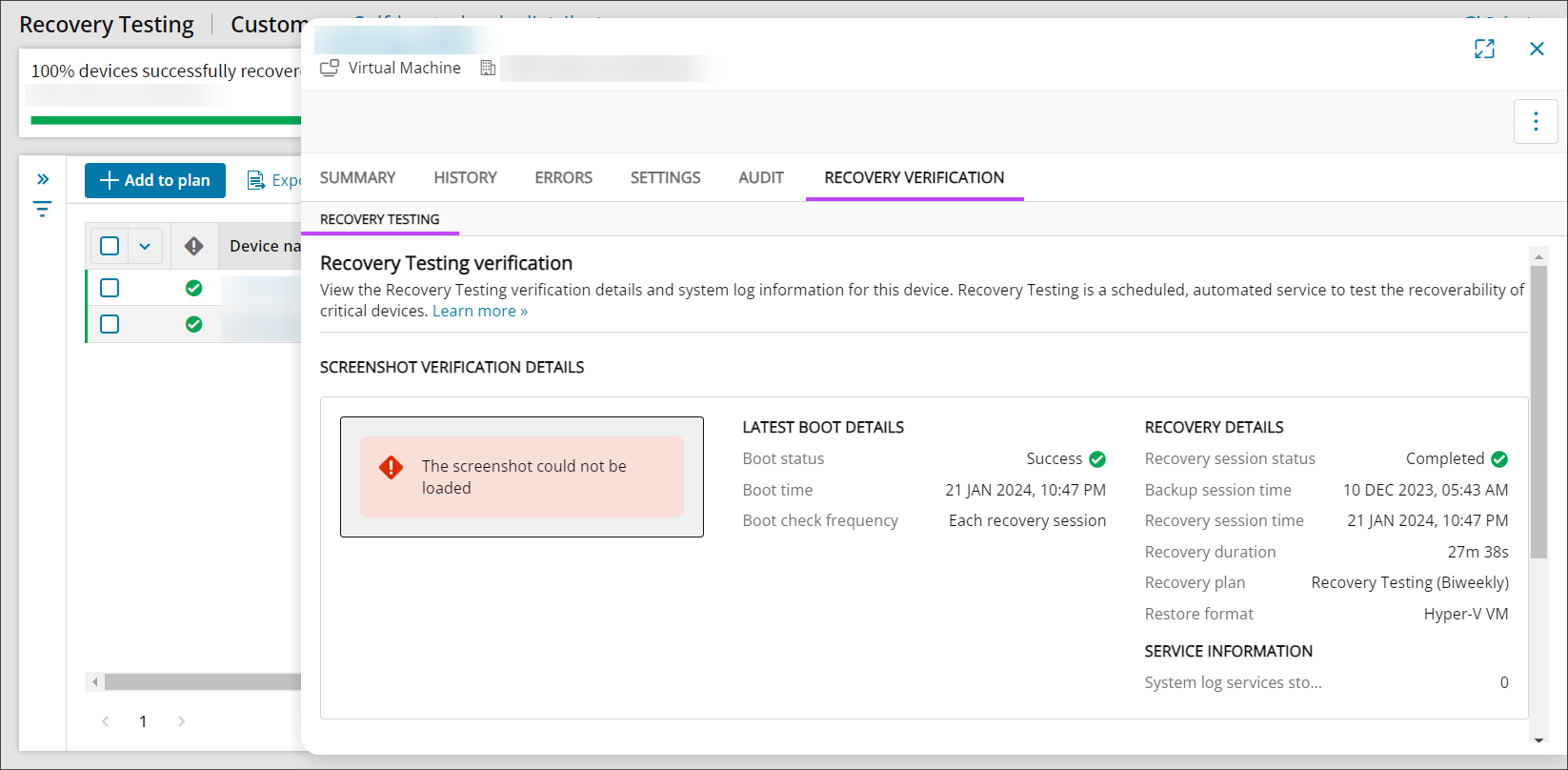The height and width of the screenshot is (770, 1568).
Task: Expand the left sidebar with double chevron
Action: (43, 179)
